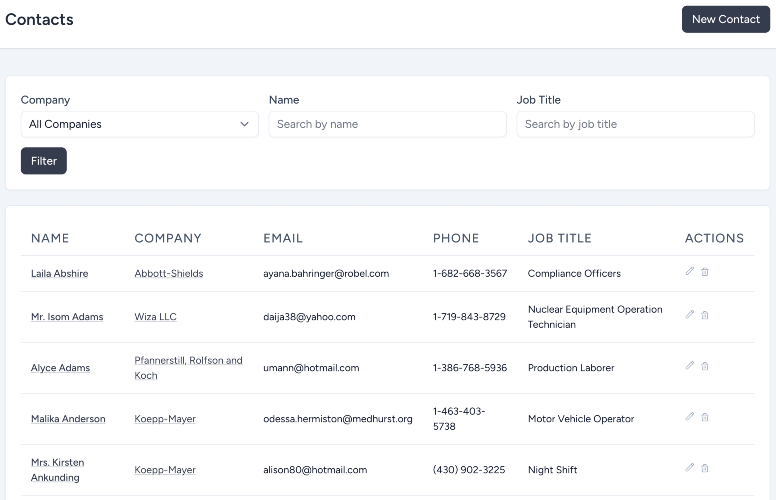Screen dimensions: 776x500
Task: Delete Laila Abshire's contact via trash icon
Action: [705, 272]
